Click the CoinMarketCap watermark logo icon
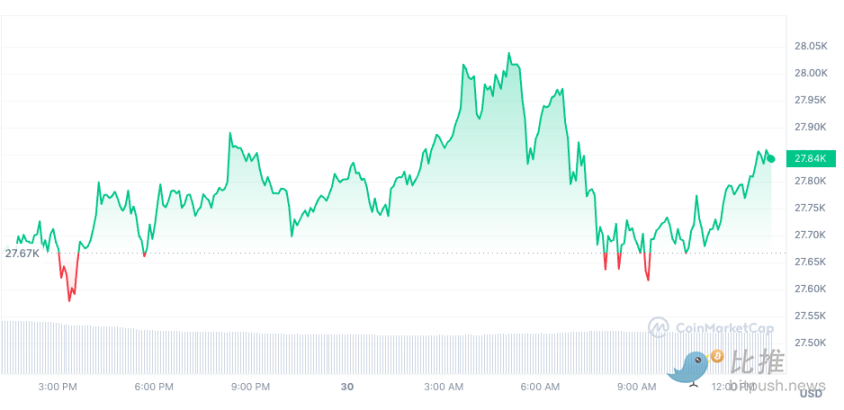 658,327
